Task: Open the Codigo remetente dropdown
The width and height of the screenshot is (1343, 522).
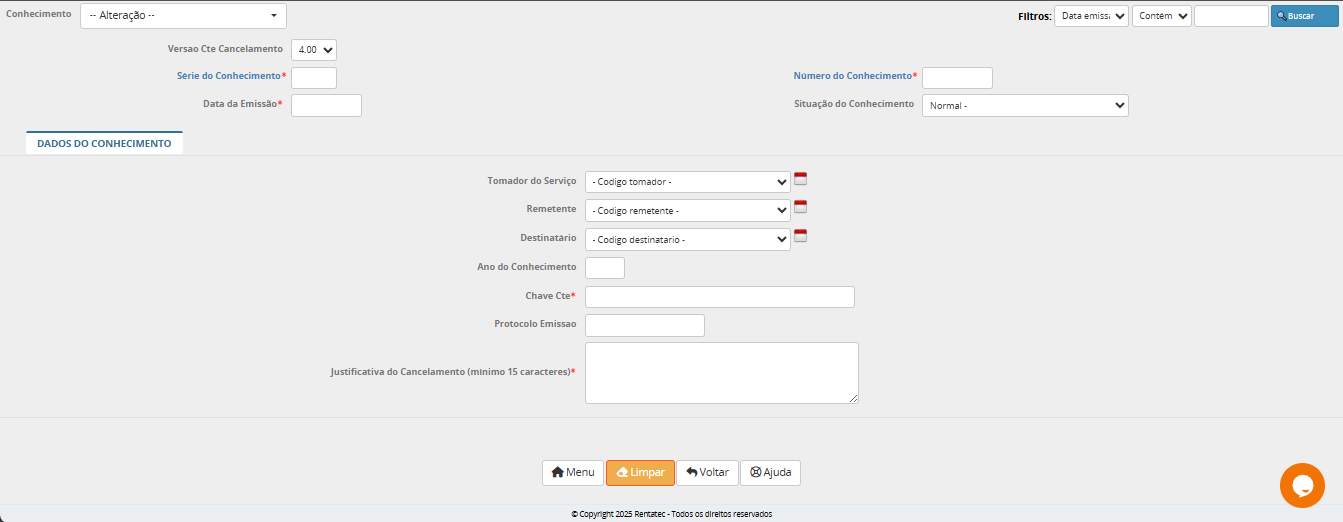Action: click(x=687, y=211)
